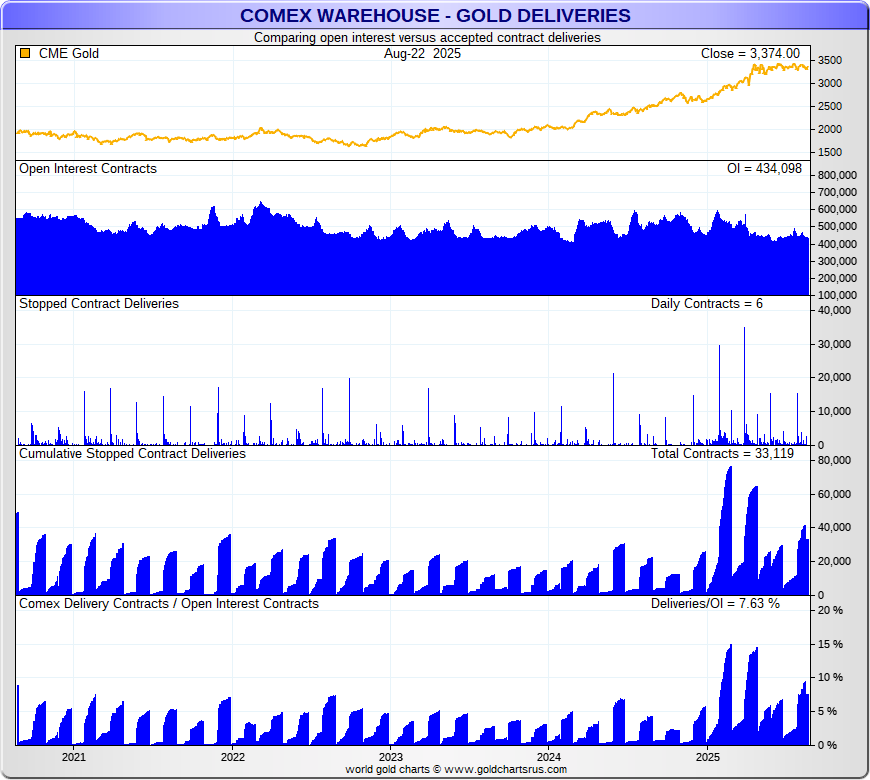Click the 600,000 open interest axis tick

click(837, 209)
